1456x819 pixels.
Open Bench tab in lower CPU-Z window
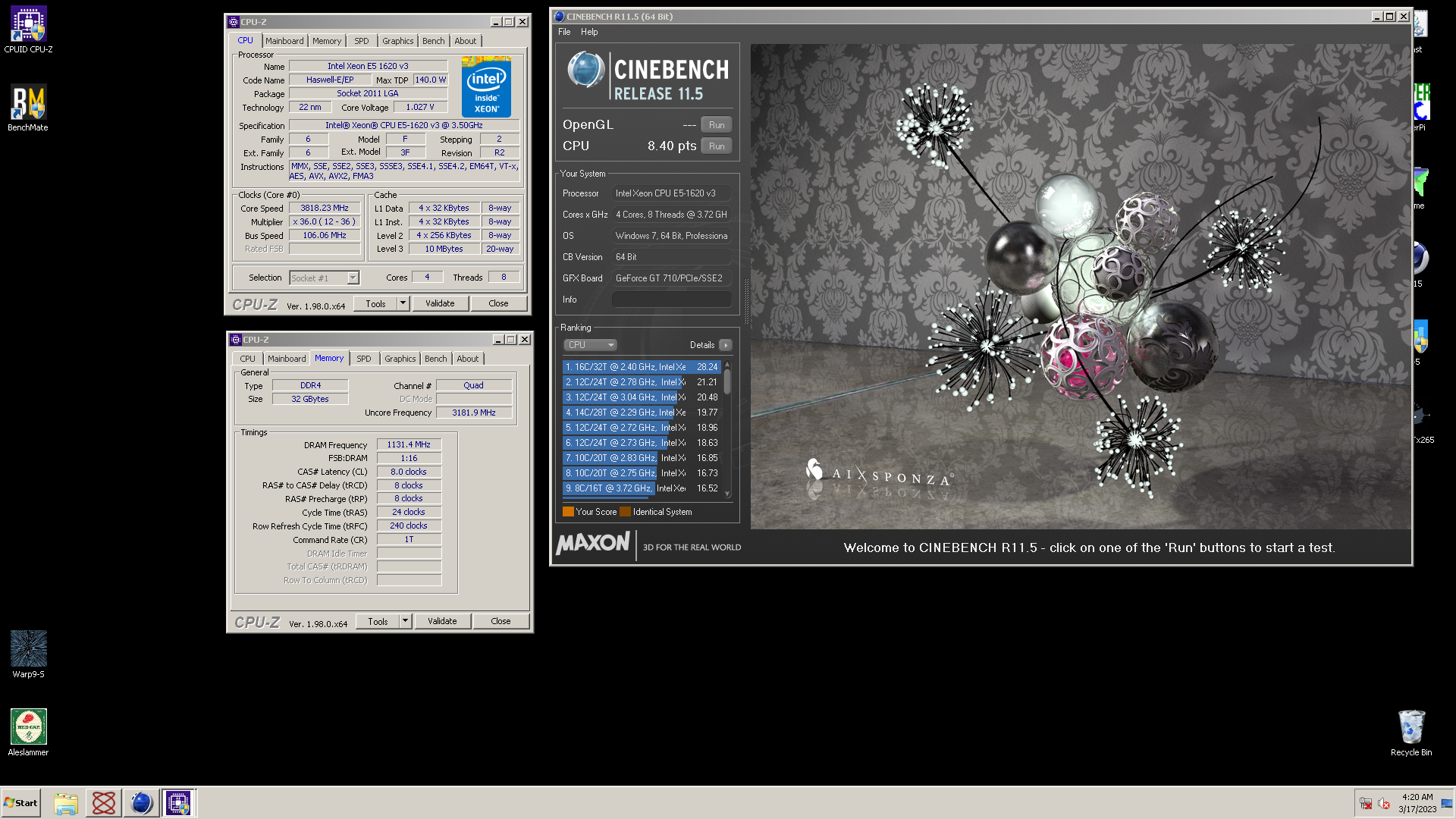(x=436, y=359)
